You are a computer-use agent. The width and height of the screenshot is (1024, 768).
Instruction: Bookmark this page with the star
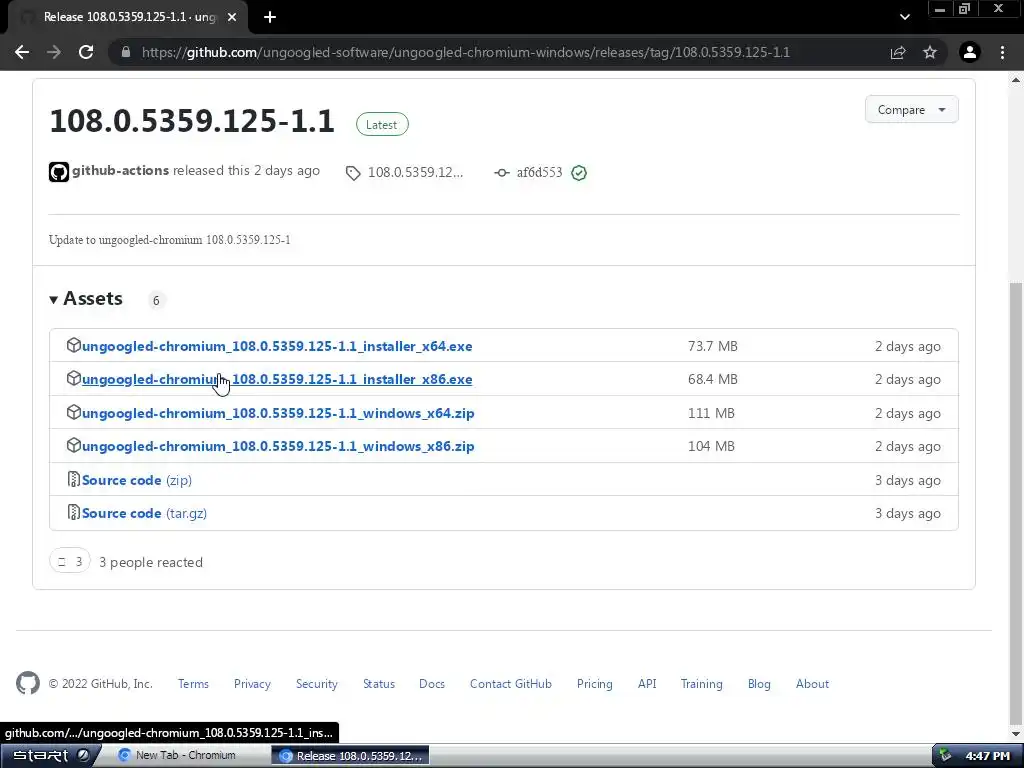coord(930,52)
